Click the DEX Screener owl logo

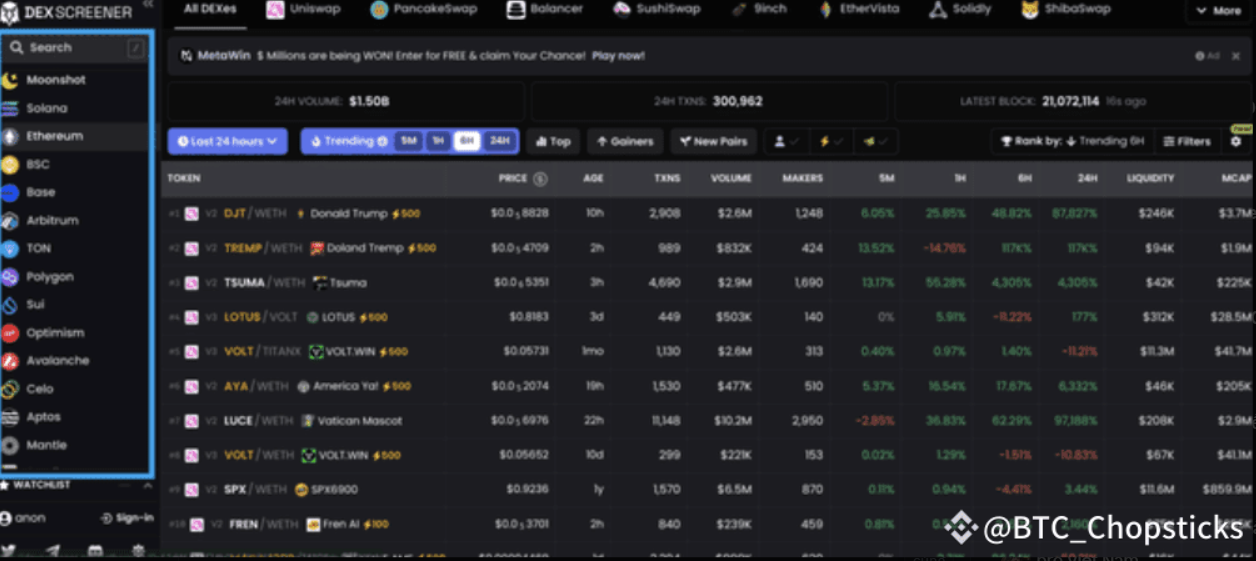10,13
